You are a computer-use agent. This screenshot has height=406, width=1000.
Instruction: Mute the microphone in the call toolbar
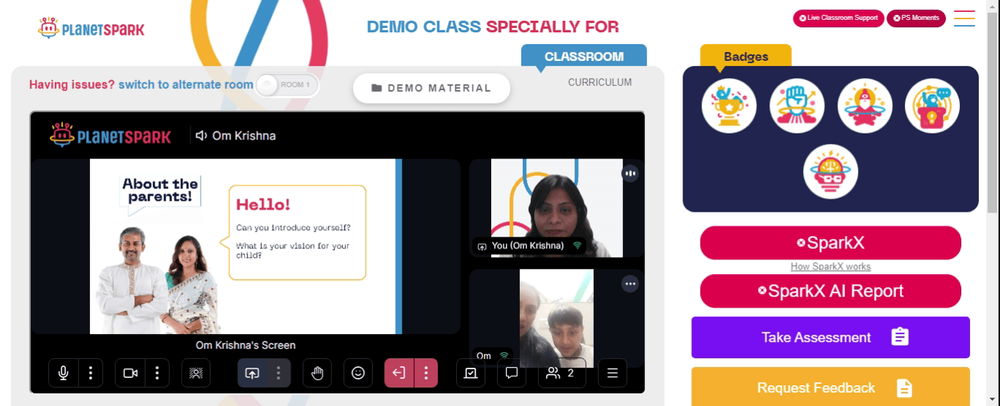pyautogui.click(x=64, y=373)
